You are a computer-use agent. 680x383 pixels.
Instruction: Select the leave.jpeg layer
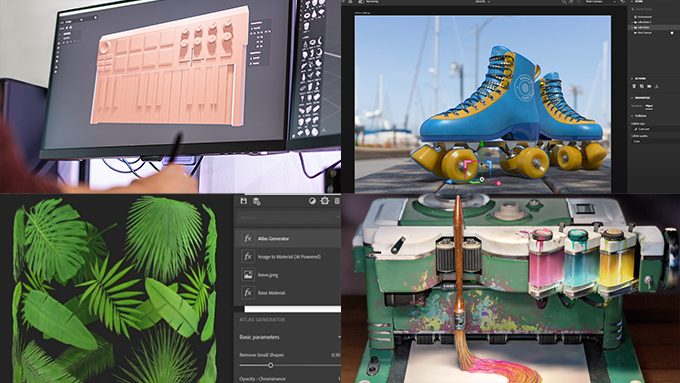click(288, 275)
